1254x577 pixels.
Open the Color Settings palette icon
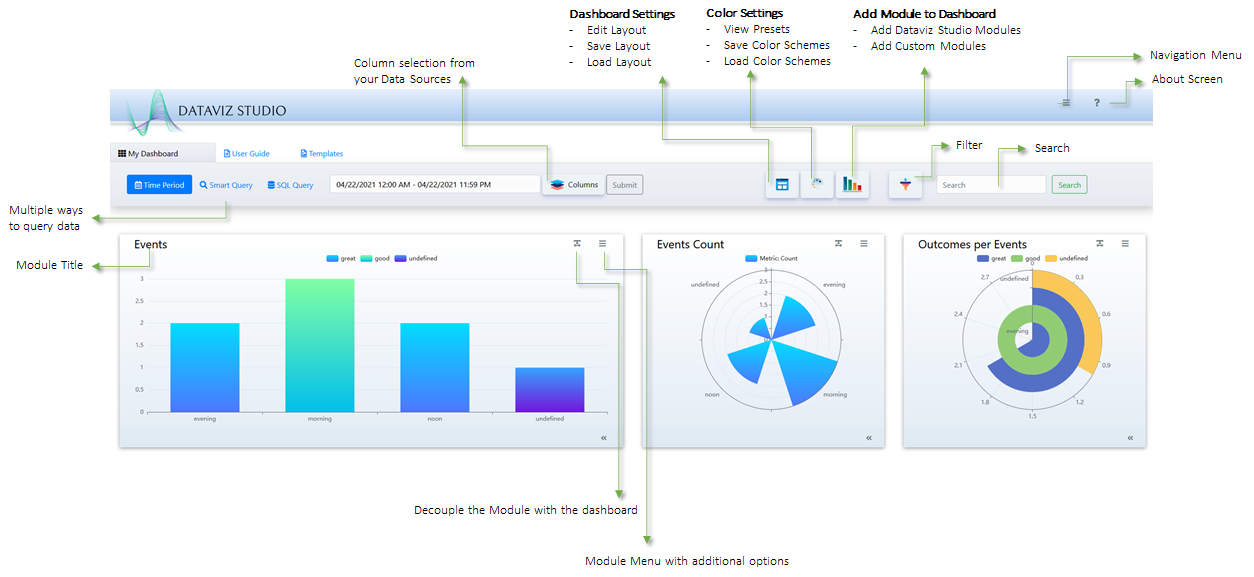click(817, 185)
